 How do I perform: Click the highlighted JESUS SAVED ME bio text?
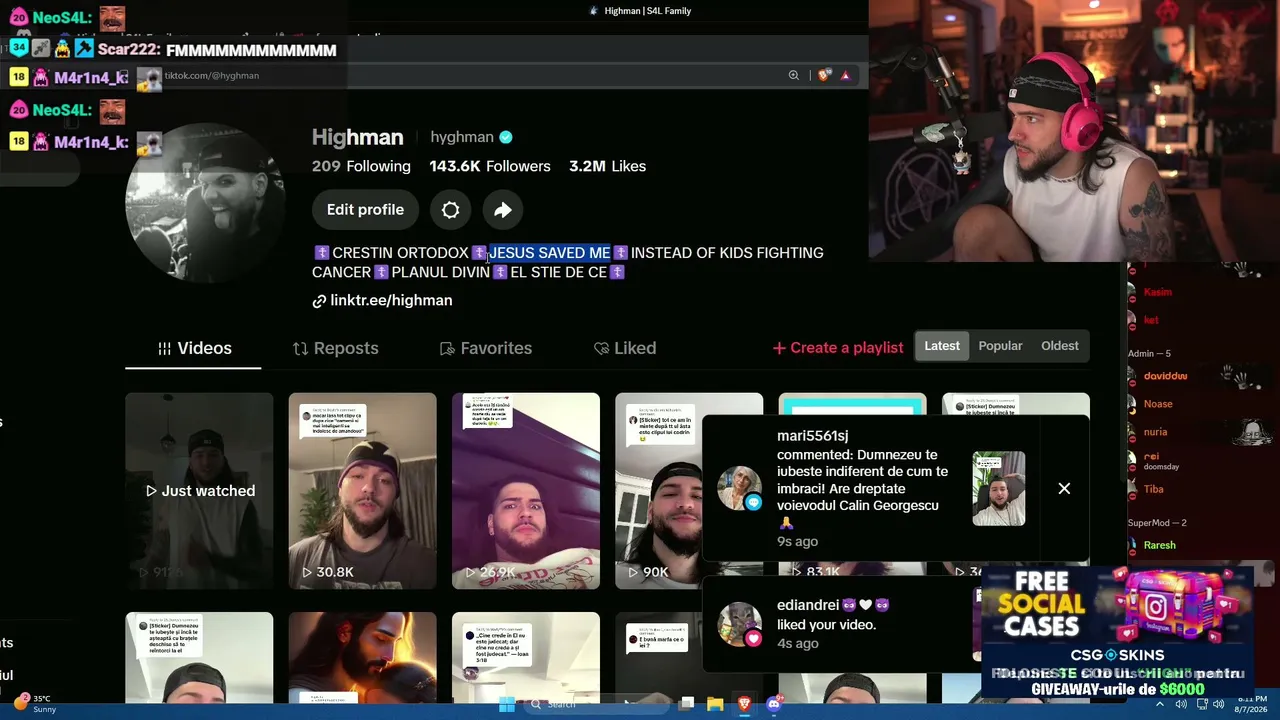pos(549,253)
